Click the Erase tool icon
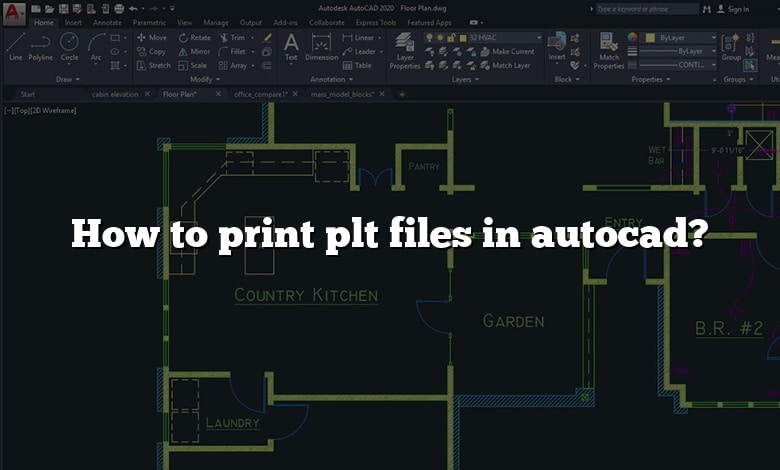 click(x=267, y=37)
